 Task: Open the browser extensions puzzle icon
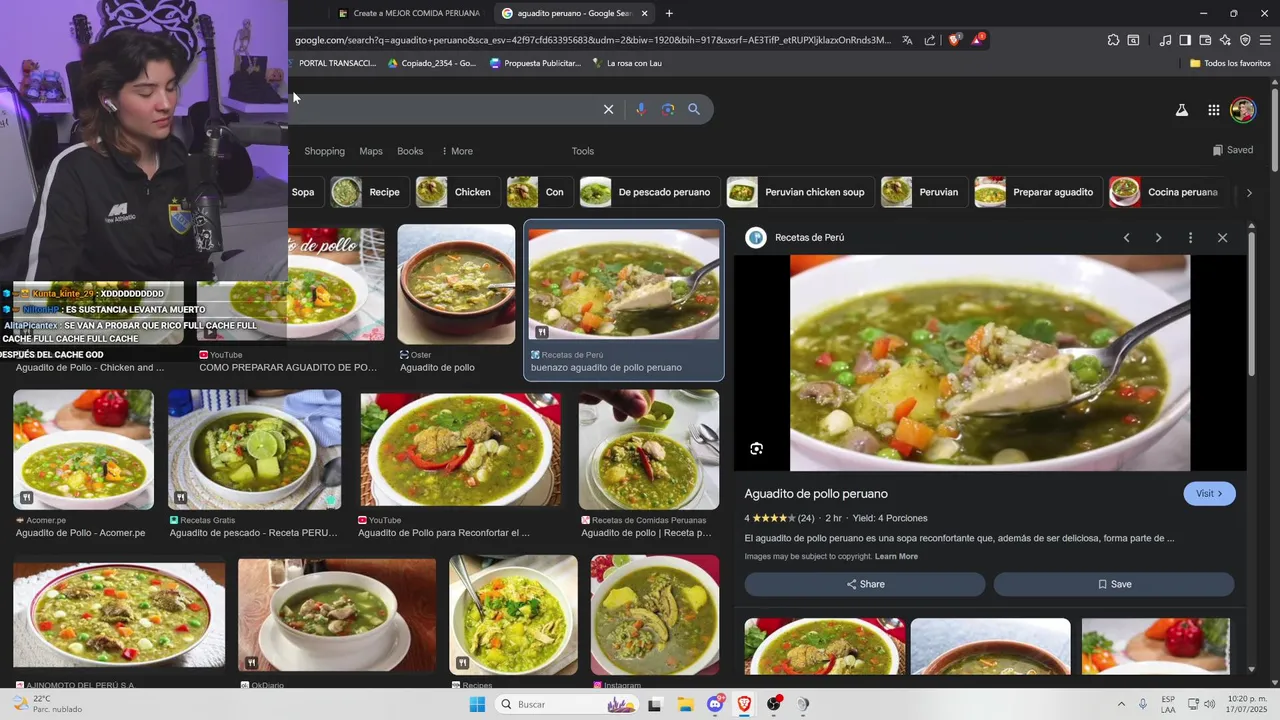pos(1113,40)
